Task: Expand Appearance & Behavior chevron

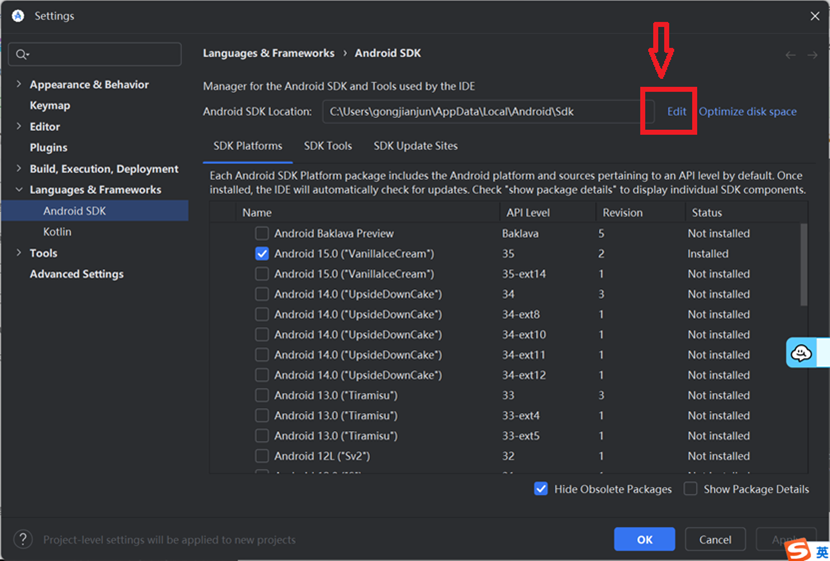Action: tap(19, 84)
